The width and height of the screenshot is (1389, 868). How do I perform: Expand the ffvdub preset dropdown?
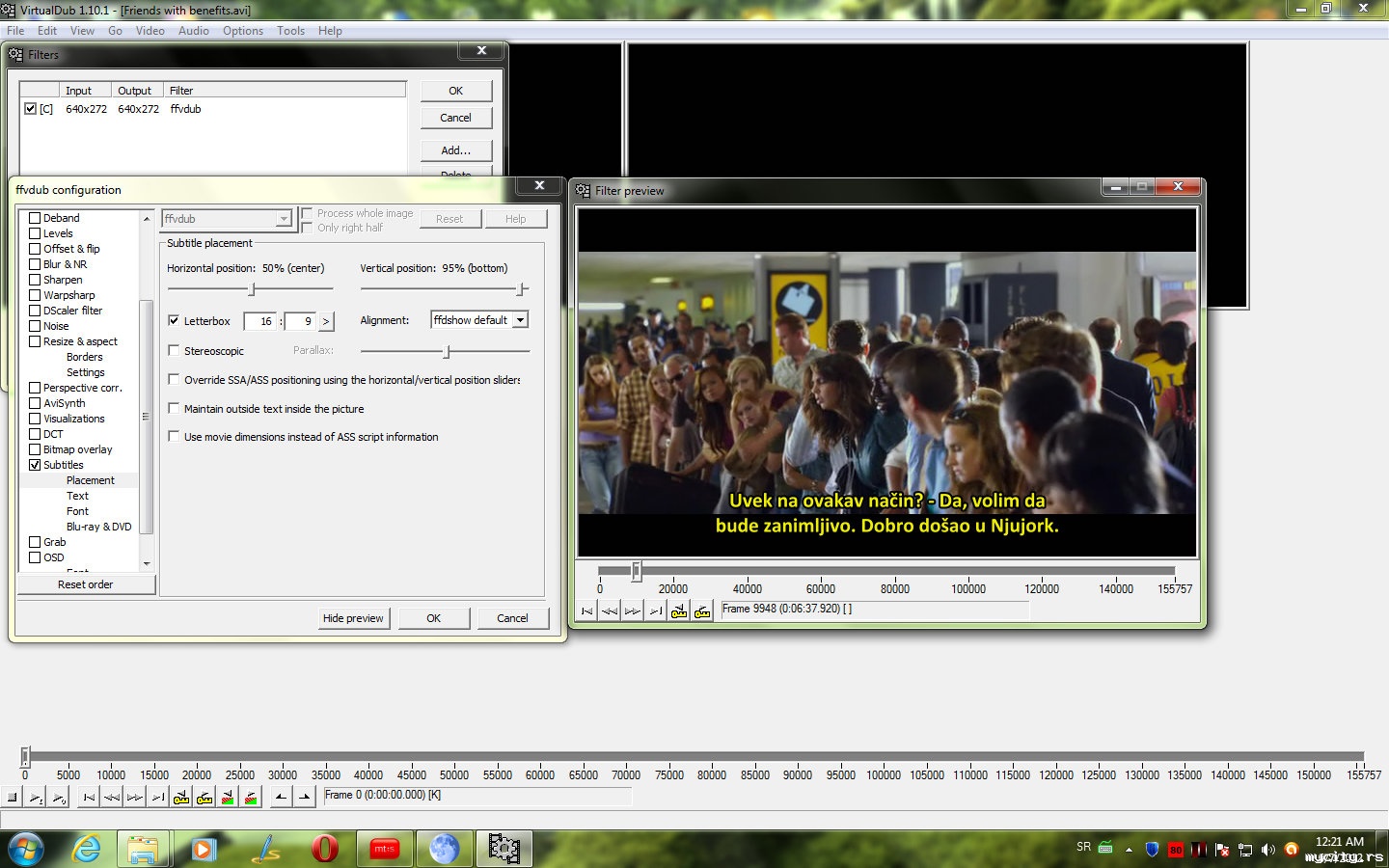pos(283,219)
